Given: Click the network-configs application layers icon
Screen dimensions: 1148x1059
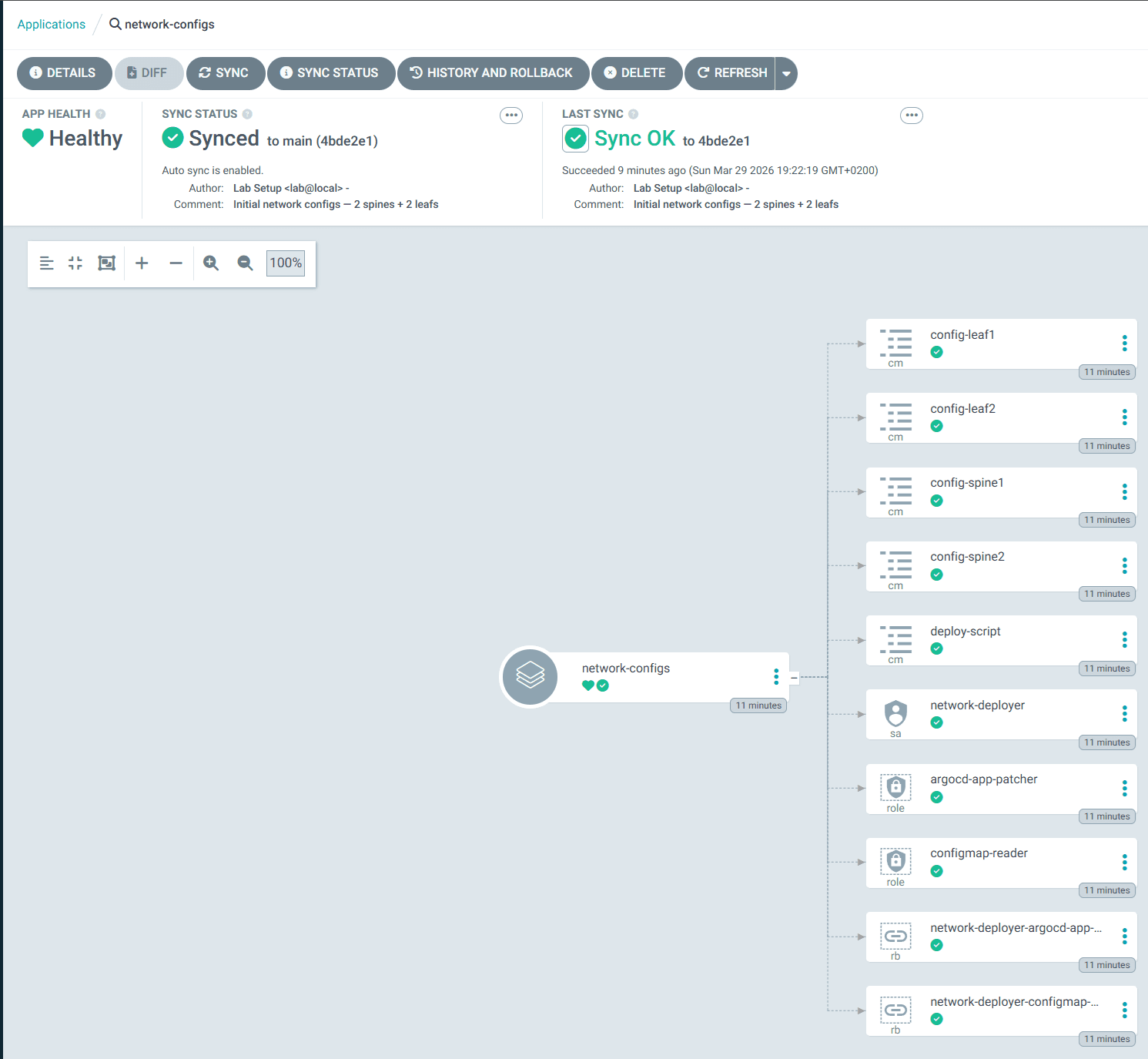Looking at the screenshot, I should click(x=530, y=676).
